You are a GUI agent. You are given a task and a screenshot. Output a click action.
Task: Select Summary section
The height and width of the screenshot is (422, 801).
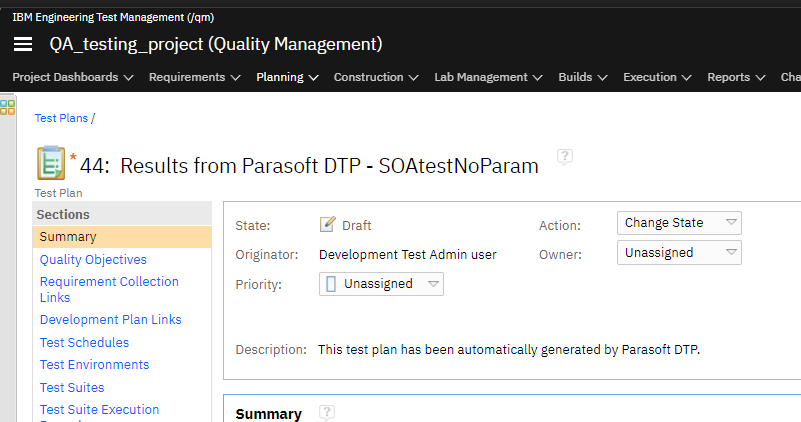point(122,237)
